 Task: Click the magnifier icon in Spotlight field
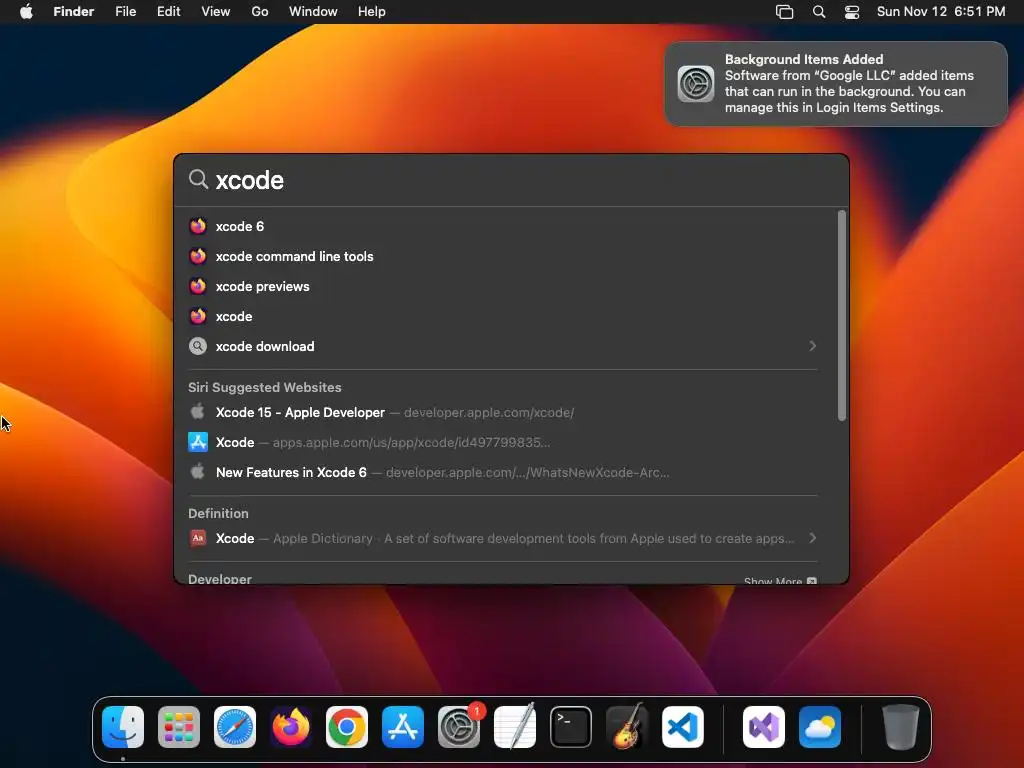tap(198, 179)
